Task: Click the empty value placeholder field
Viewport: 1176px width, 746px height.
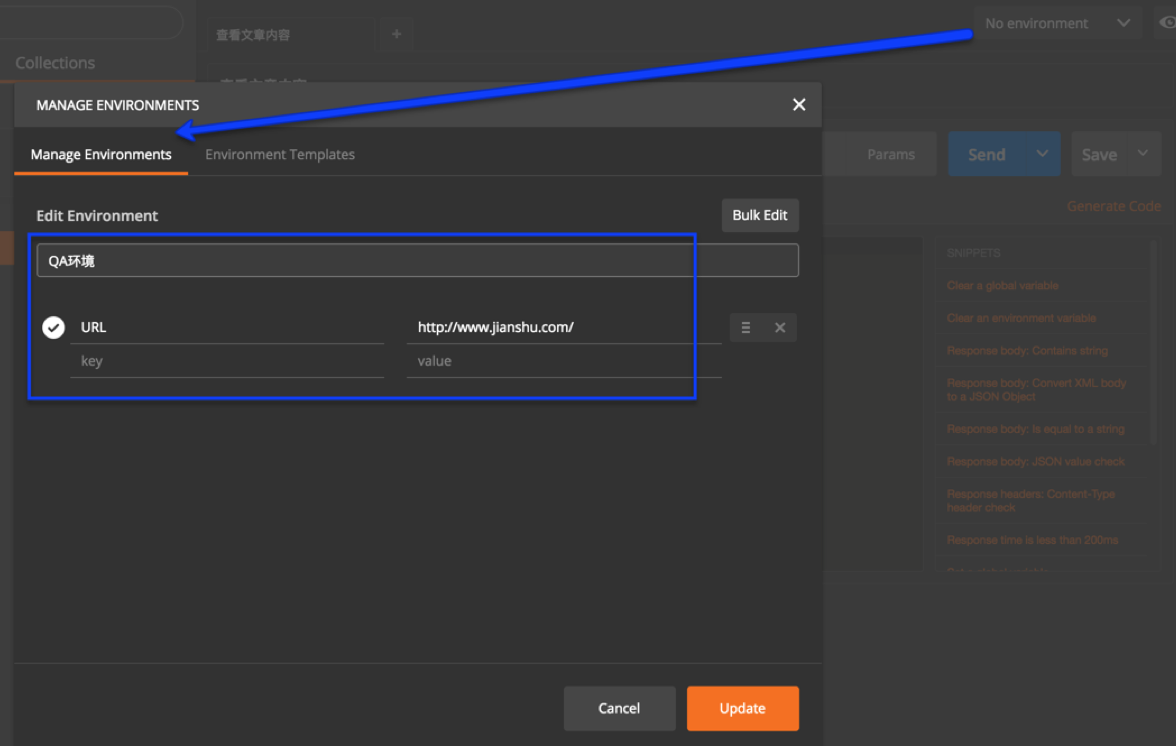Action: point(563,361)
